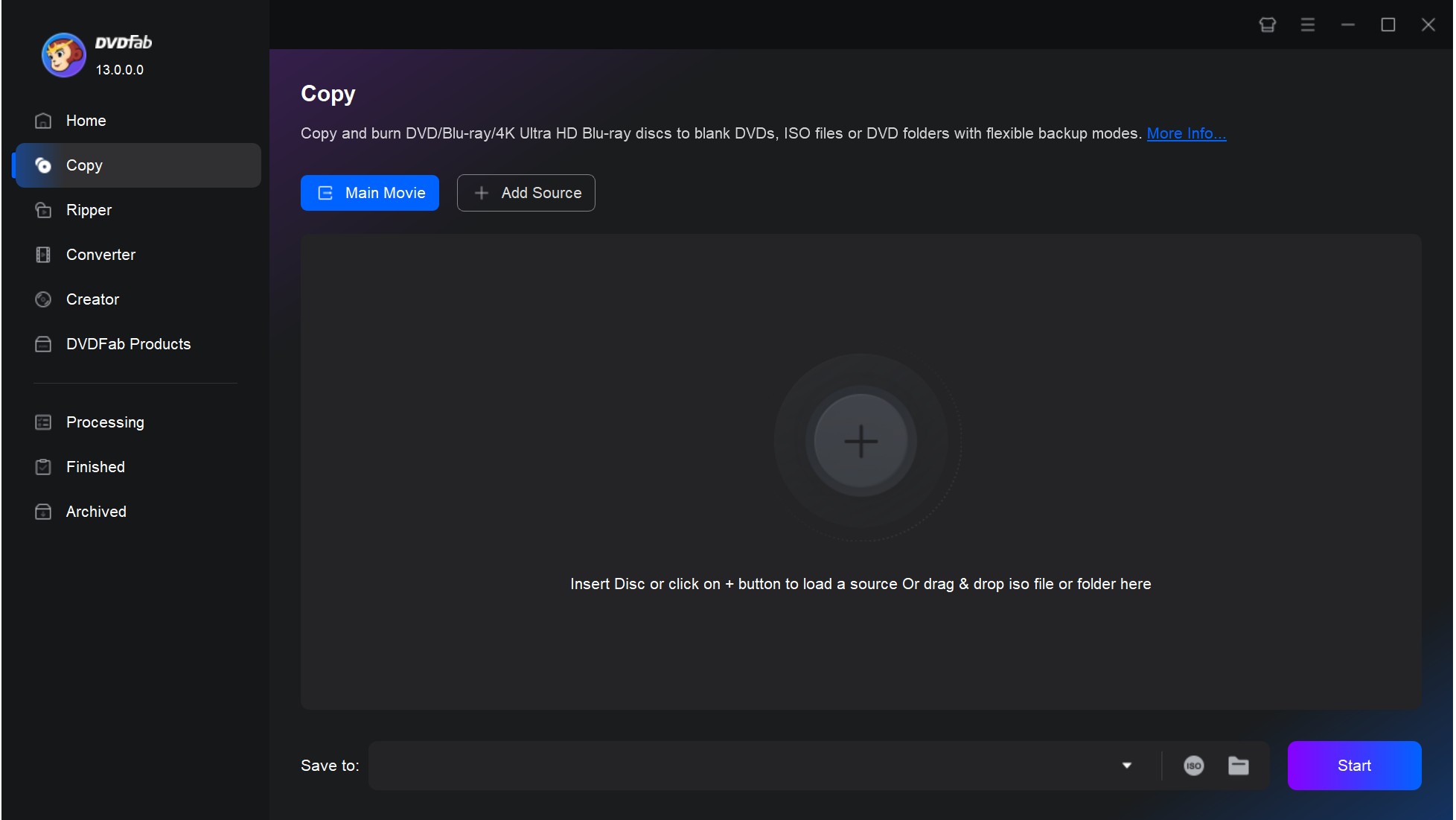
Task: Click the folder save destination icon
Action: pos(1238,764)
